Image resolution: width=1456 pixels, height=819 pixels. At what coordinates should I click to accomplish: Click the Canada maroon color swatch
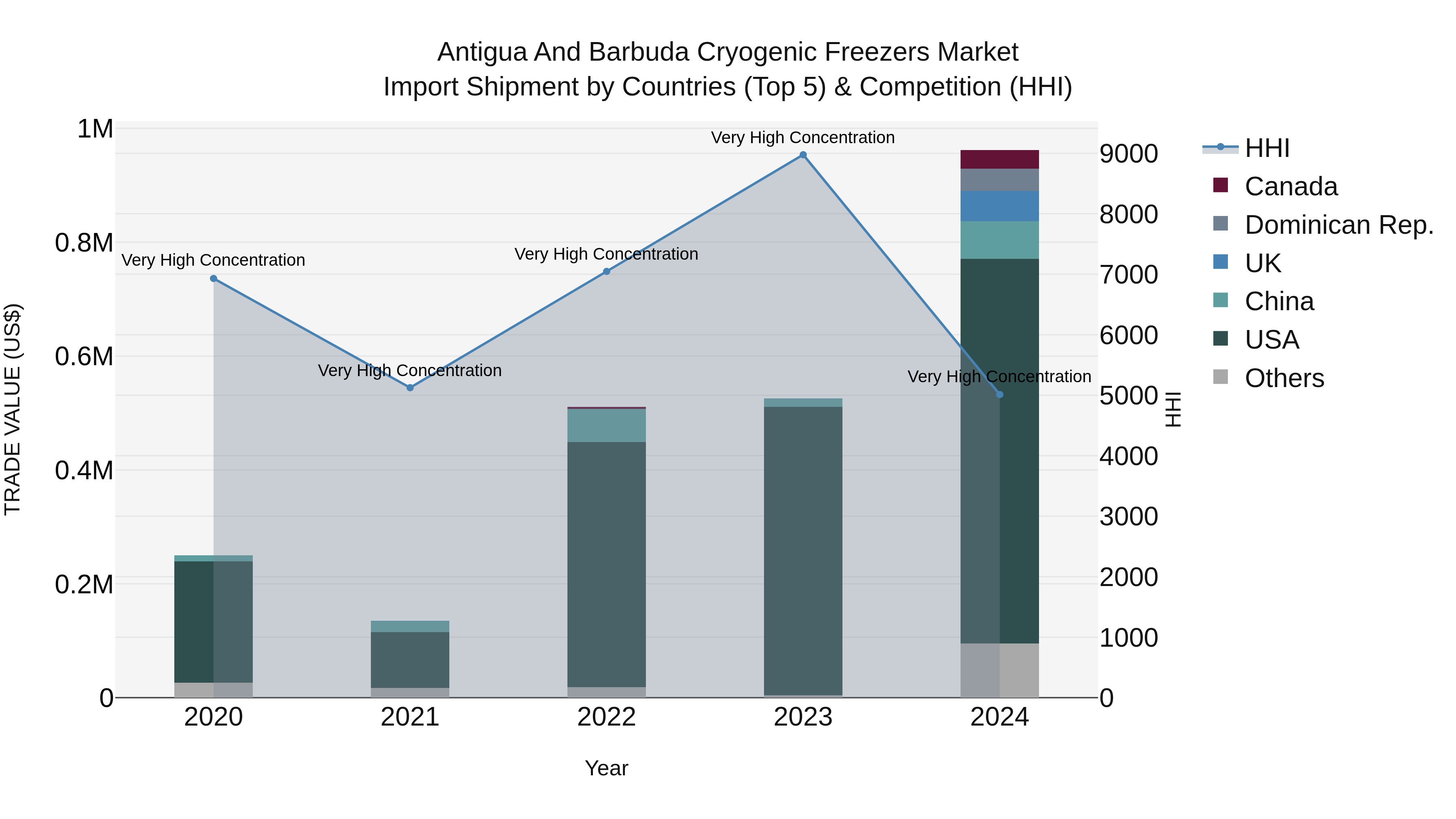pos(1221,185)
